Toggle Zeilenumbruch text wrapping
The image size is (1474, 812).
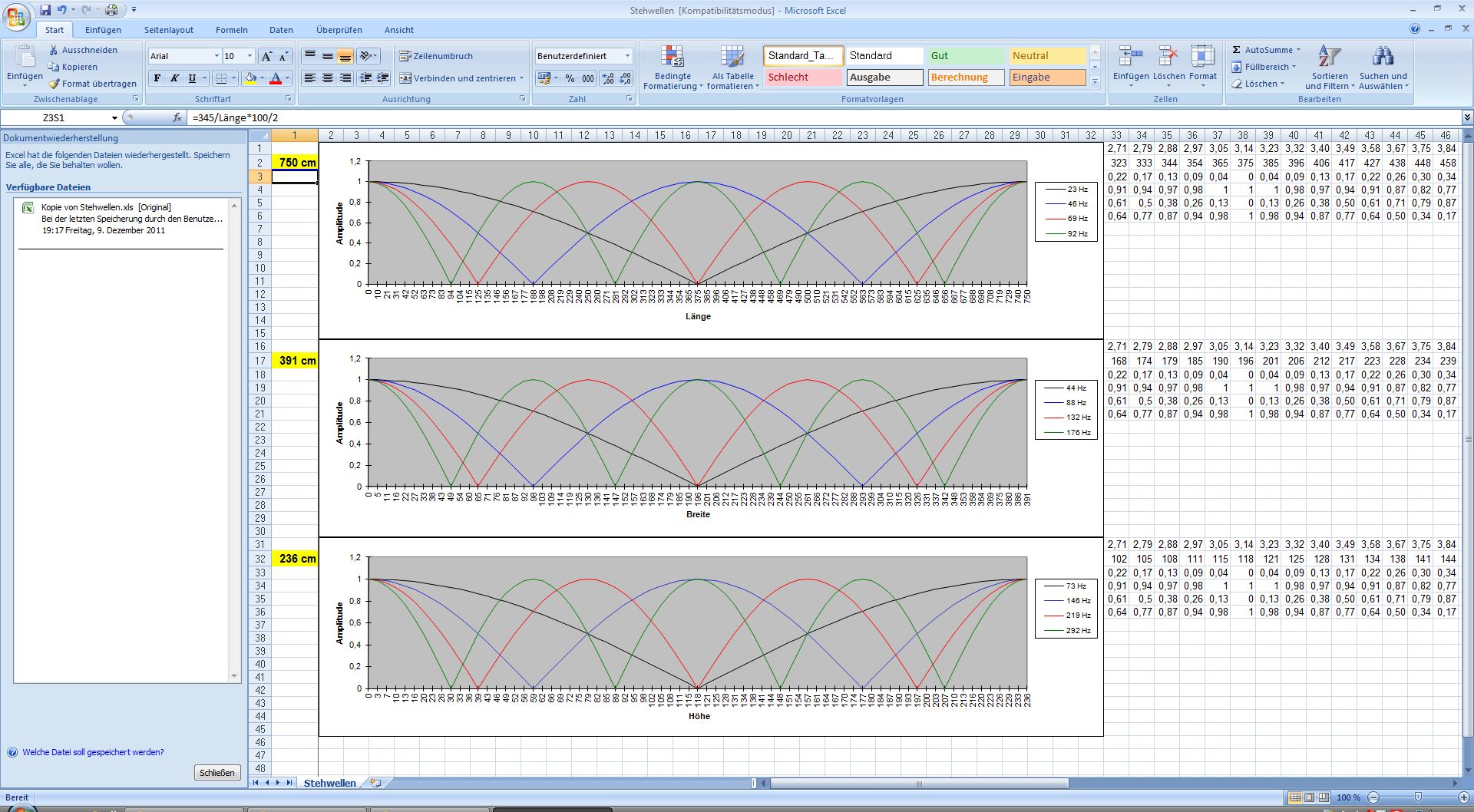[x=436, y=56]
